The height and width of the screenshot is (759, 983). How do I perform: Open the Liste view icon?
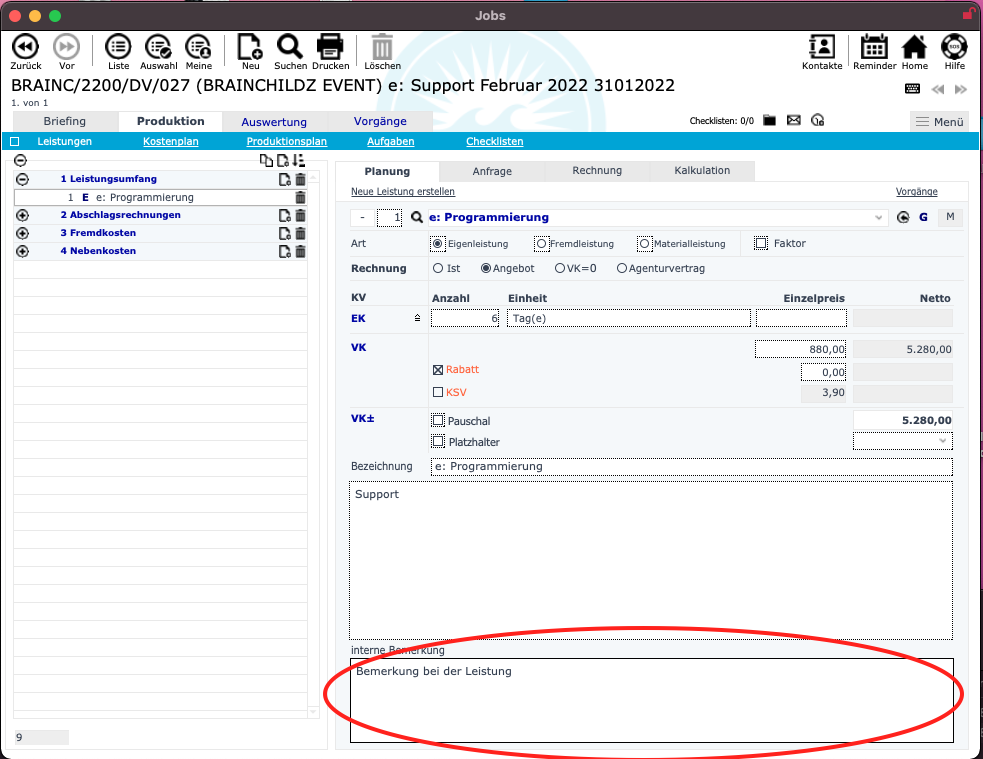pyautogui.click(x=118, y=46)
